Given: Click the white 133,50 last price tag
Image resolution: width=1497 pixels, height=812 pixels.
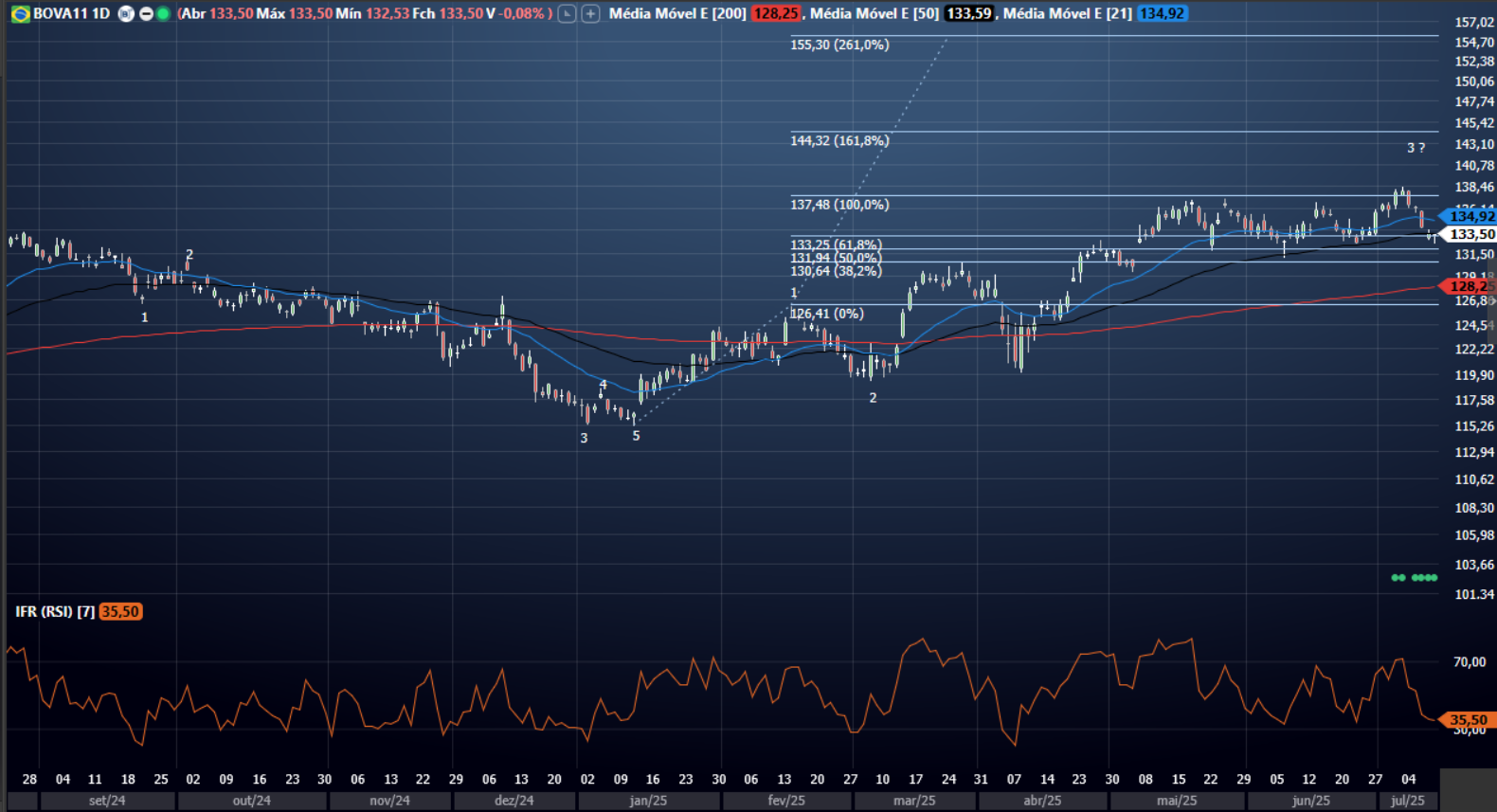Looking at the screenshot, I should click(1470, 234).
